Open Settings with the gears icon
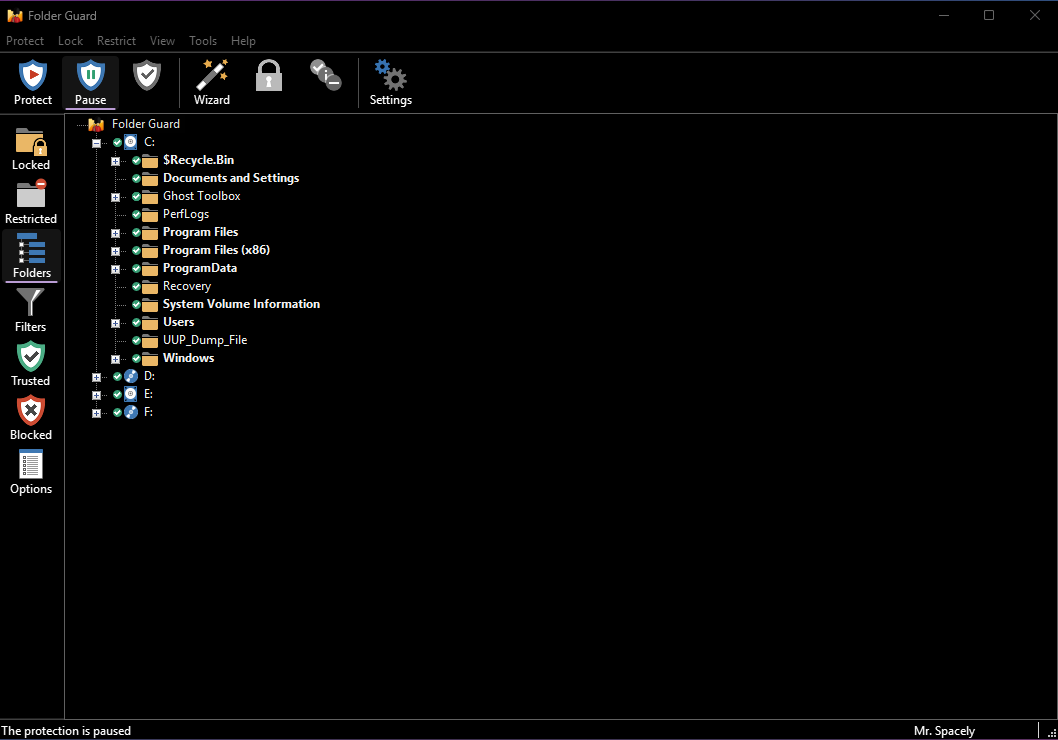Viewport: 1058px width, 740px height. [391, 83]
